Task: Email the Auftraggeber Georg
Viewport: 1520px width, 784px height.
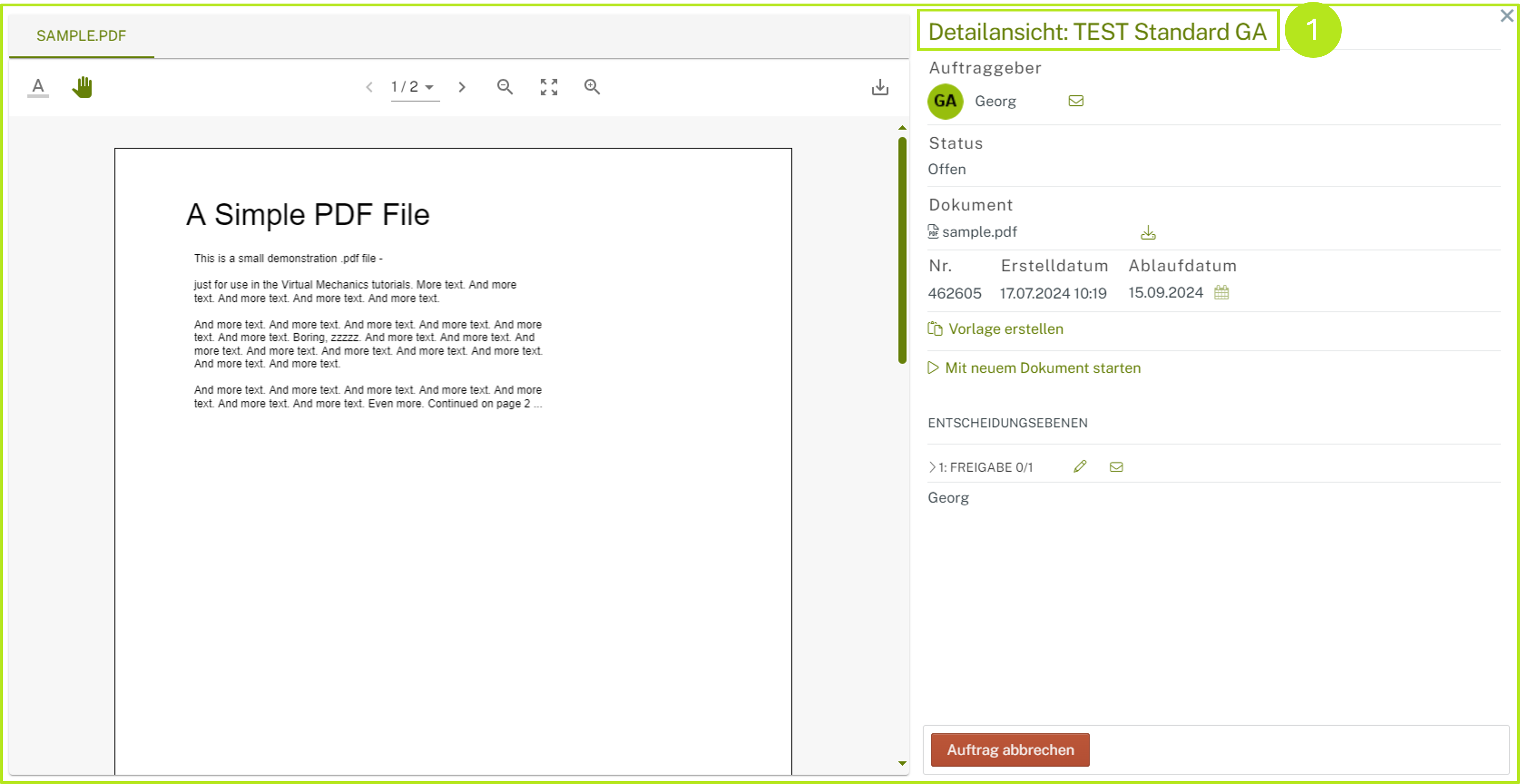Action: click(1076, 101)
